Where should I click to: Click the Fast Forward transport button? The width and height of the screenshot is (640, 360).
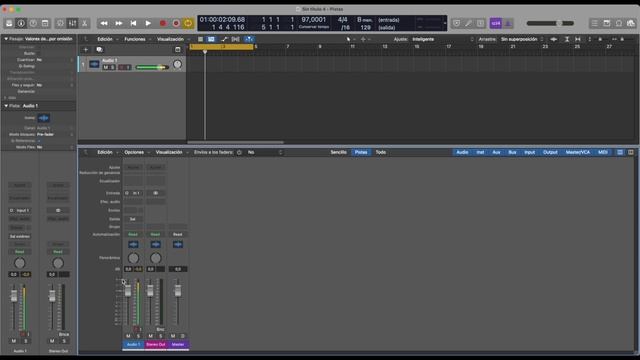point(119,23)
